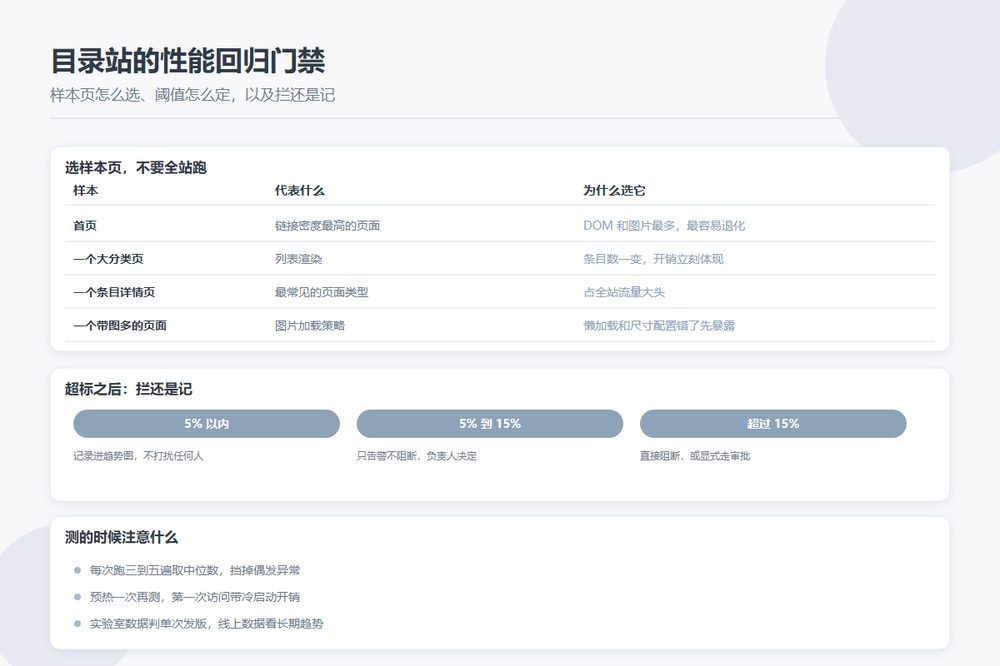Click the heading 测的时候注意什么
The height and width of the screenshot is (666, 1000).
(x=121, y=537)
